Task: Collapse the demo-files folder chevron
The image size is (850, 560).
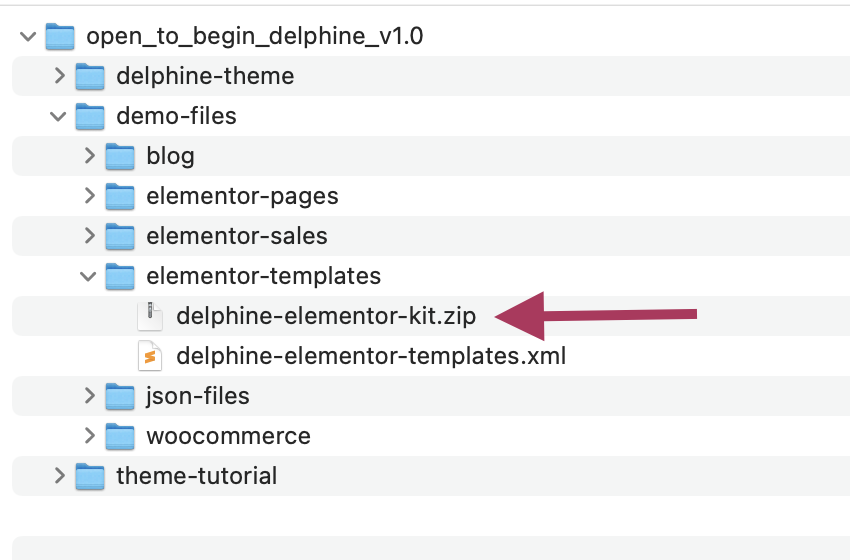Action: [x=59, y=116]
